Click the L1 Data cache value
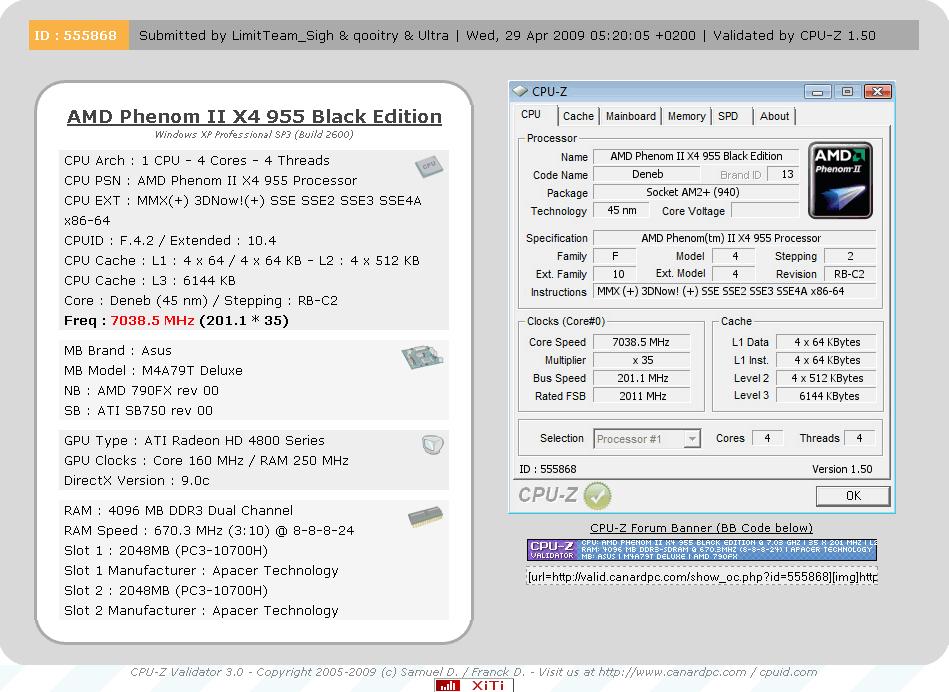 (826, 342)
